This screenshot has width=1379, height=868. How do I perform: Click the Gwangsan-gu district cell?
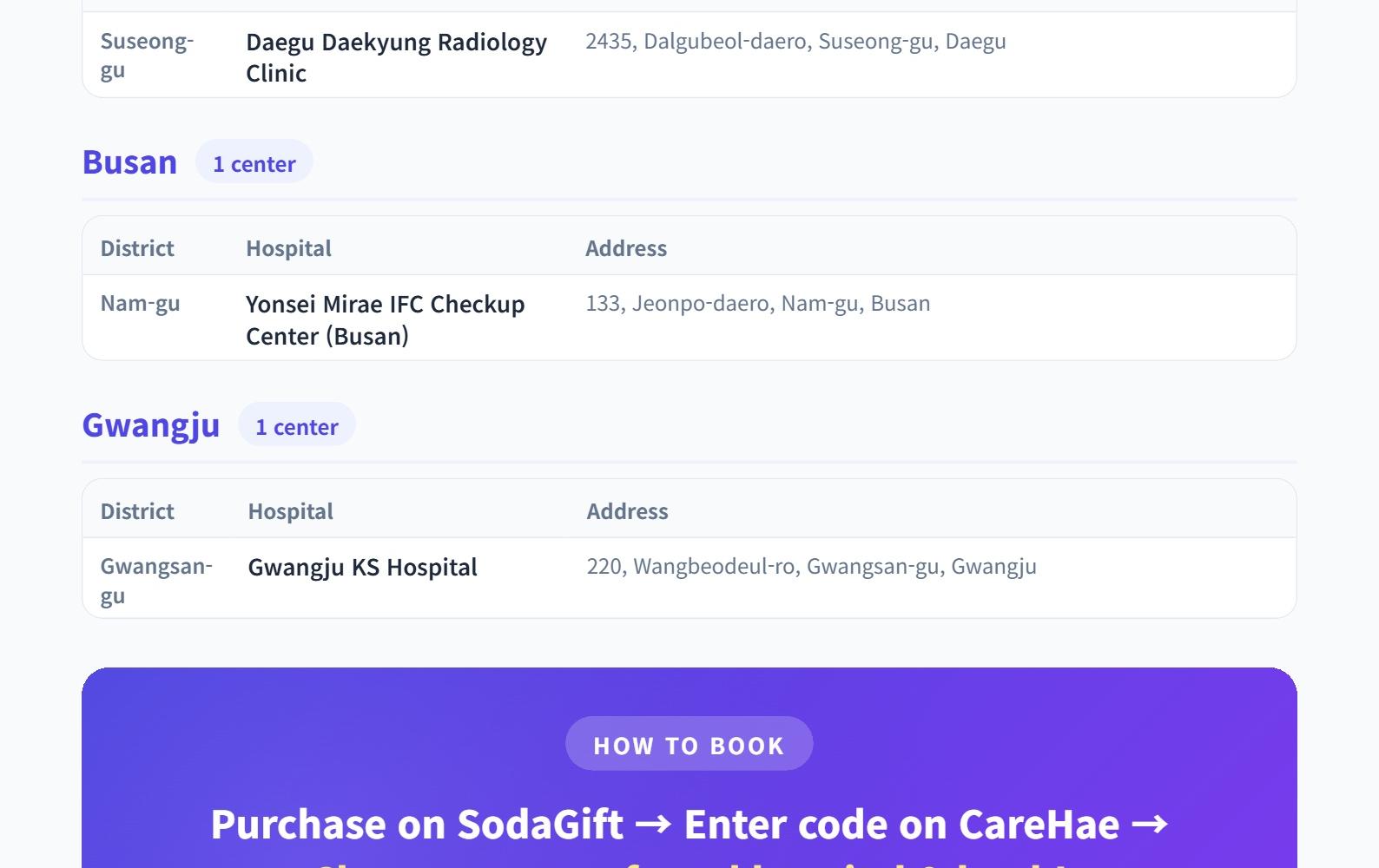click(155, 580)
